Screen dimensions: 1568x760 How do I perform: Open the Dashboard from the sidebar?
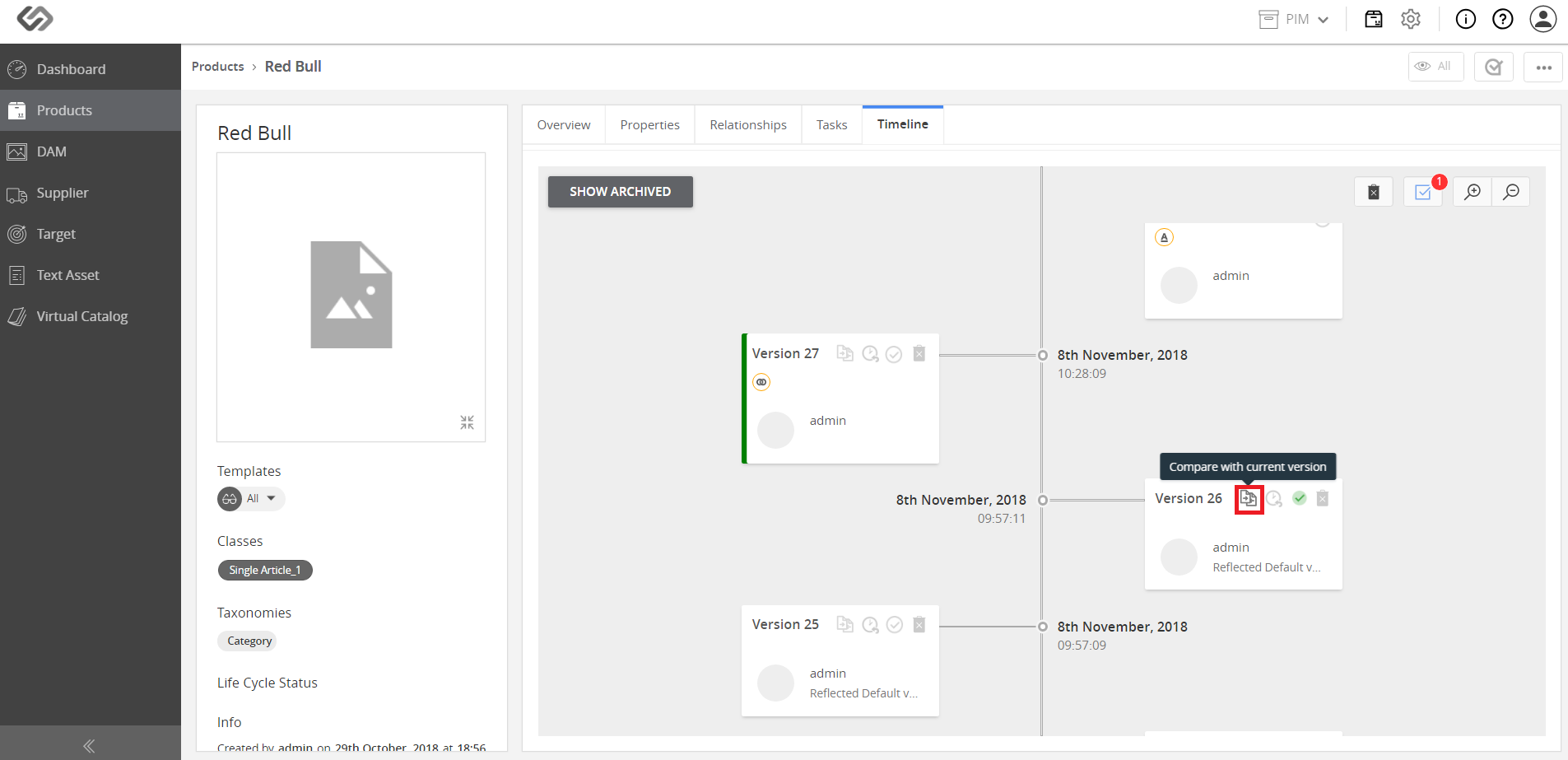point(91,69)
